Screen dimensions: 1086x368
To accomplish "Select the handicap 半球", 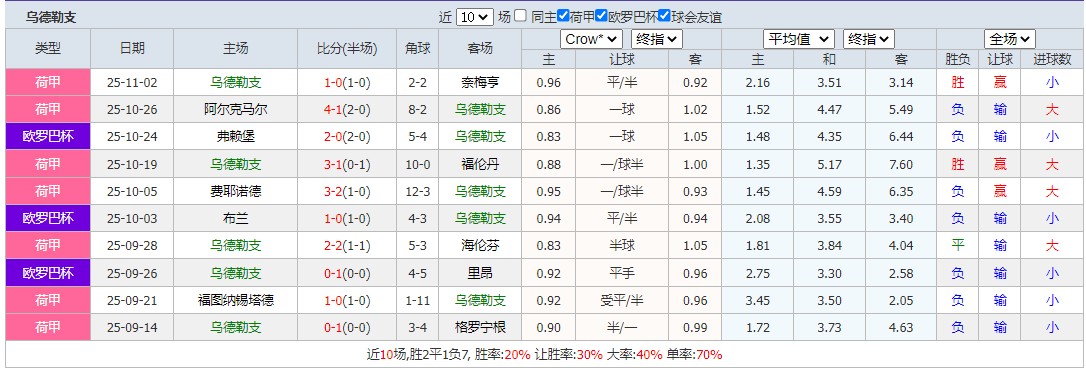I will pos(622,245).
